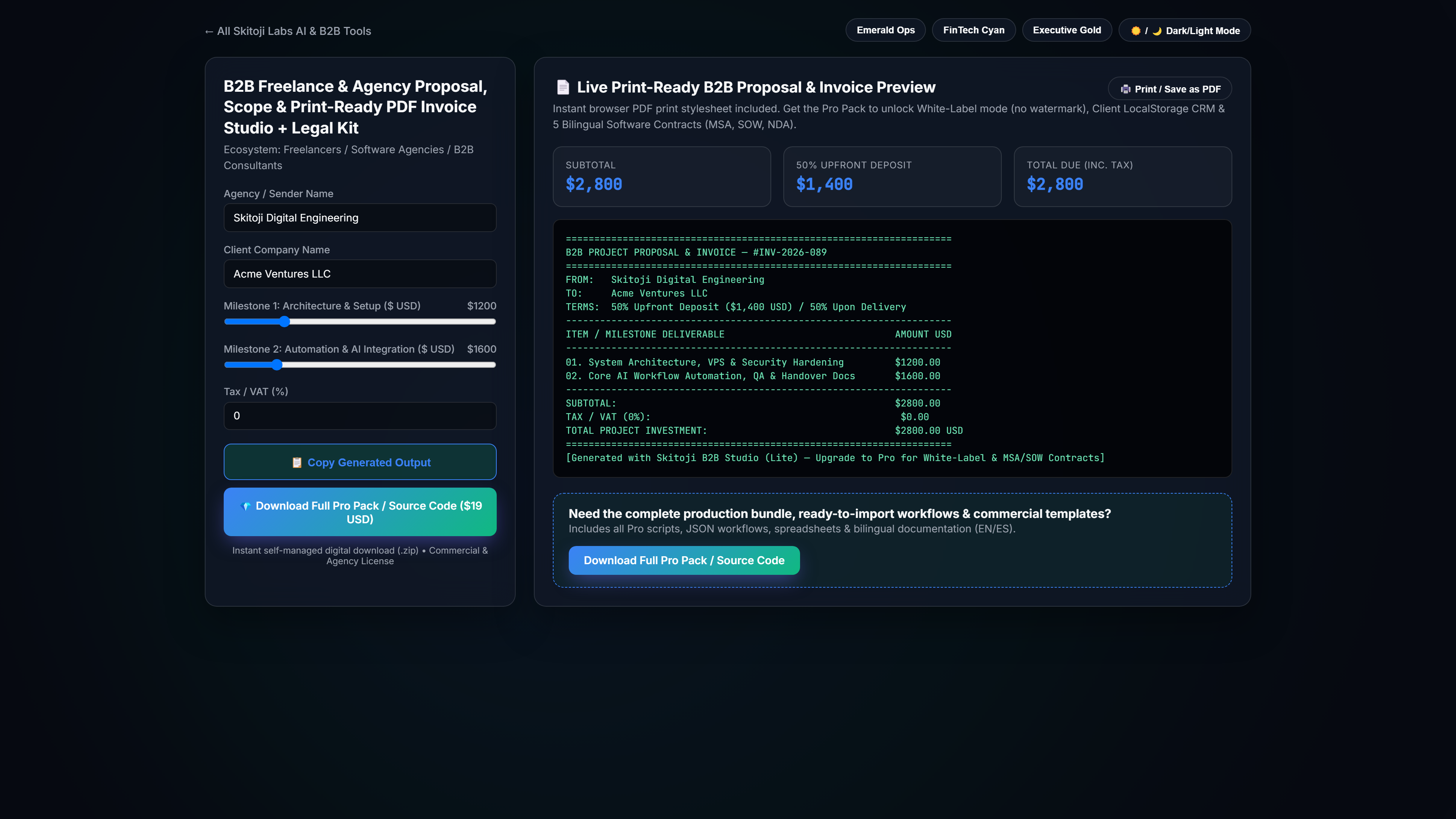This screenshot has height=819, width=1456.
Task: Download Full Pro Pack for $19 USD
Action: (x=360, y=512)
